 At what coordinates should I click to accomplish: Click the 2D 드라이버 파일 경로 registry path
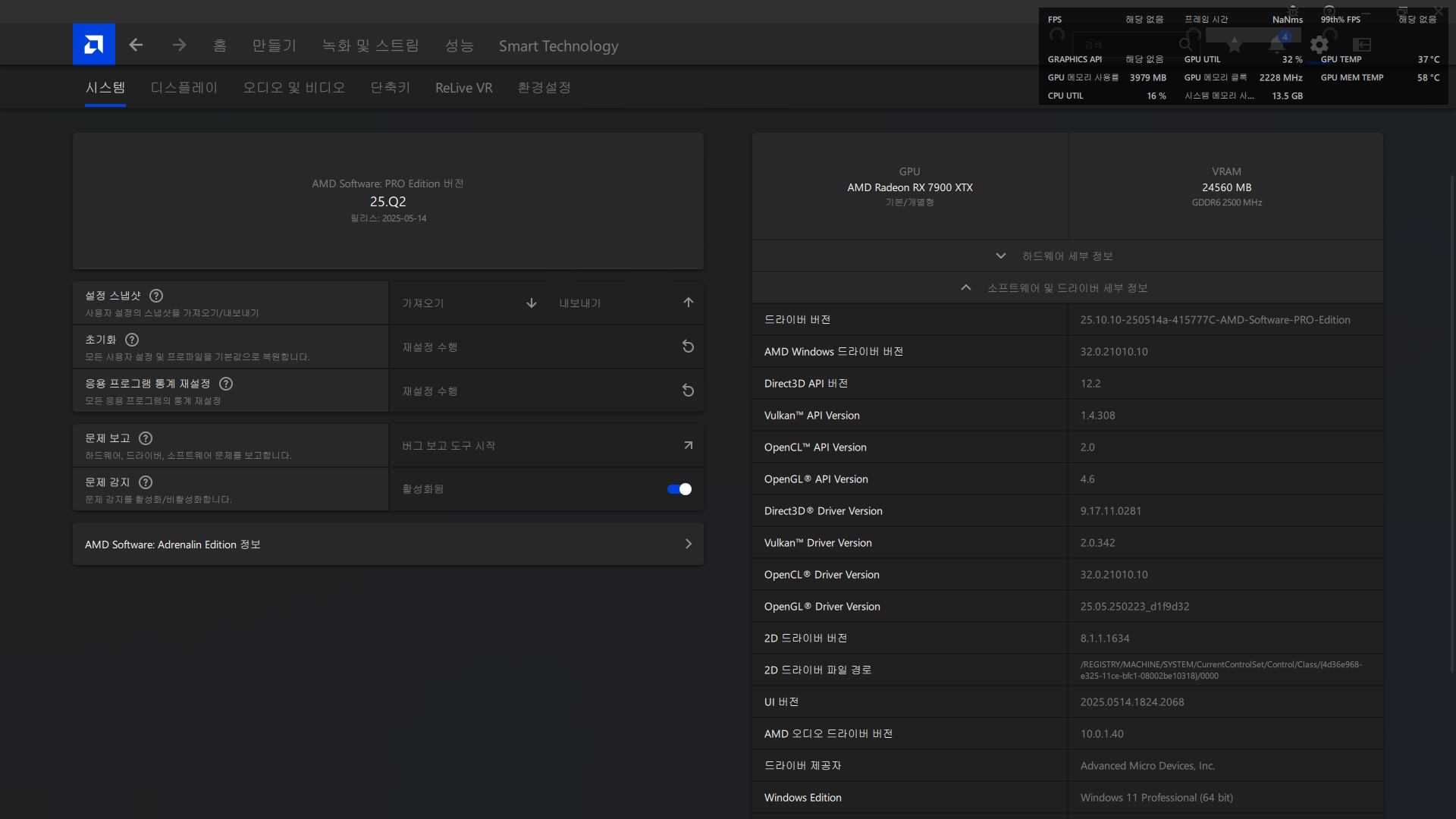click(1221, 670)
